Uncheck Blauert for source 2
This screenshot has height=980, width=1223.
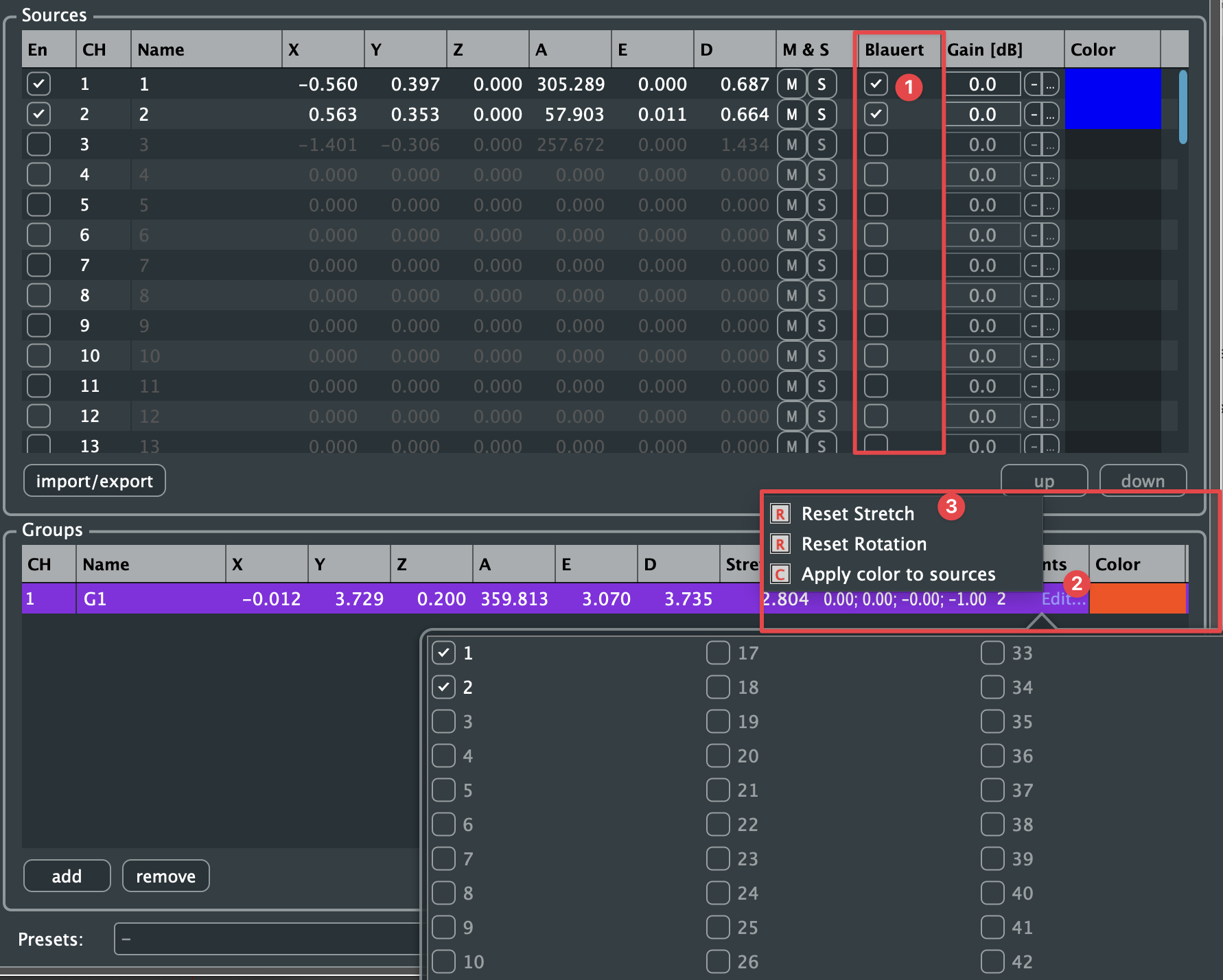[876, 115]
